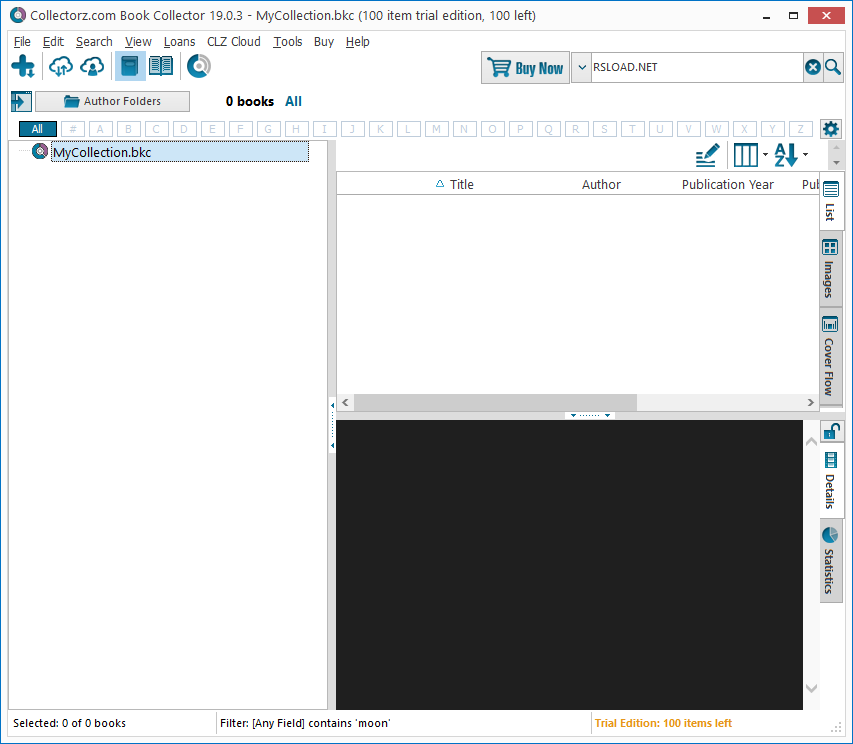Click the Buy Now cart button
The height and width of the screenshot is (744, 853).
click(x=525, y=67)
